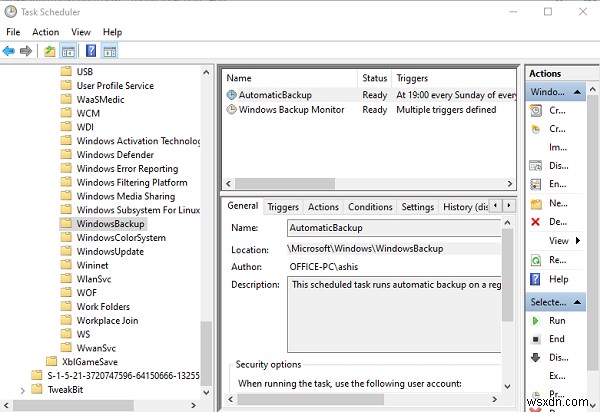
Task: Click End in the Selected Item actions
Action: coord(557,339)
